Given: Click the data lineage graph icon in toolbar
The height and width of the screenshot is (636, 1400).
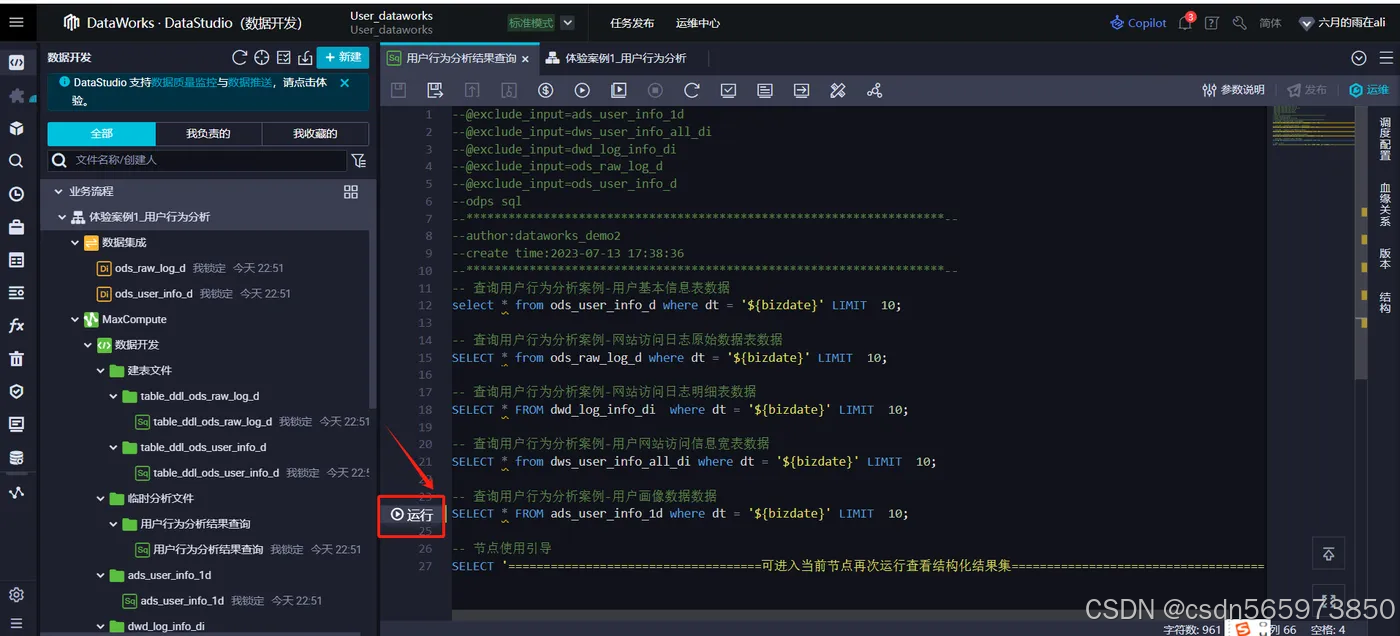Looking at the screenshot, I should 874,90.
